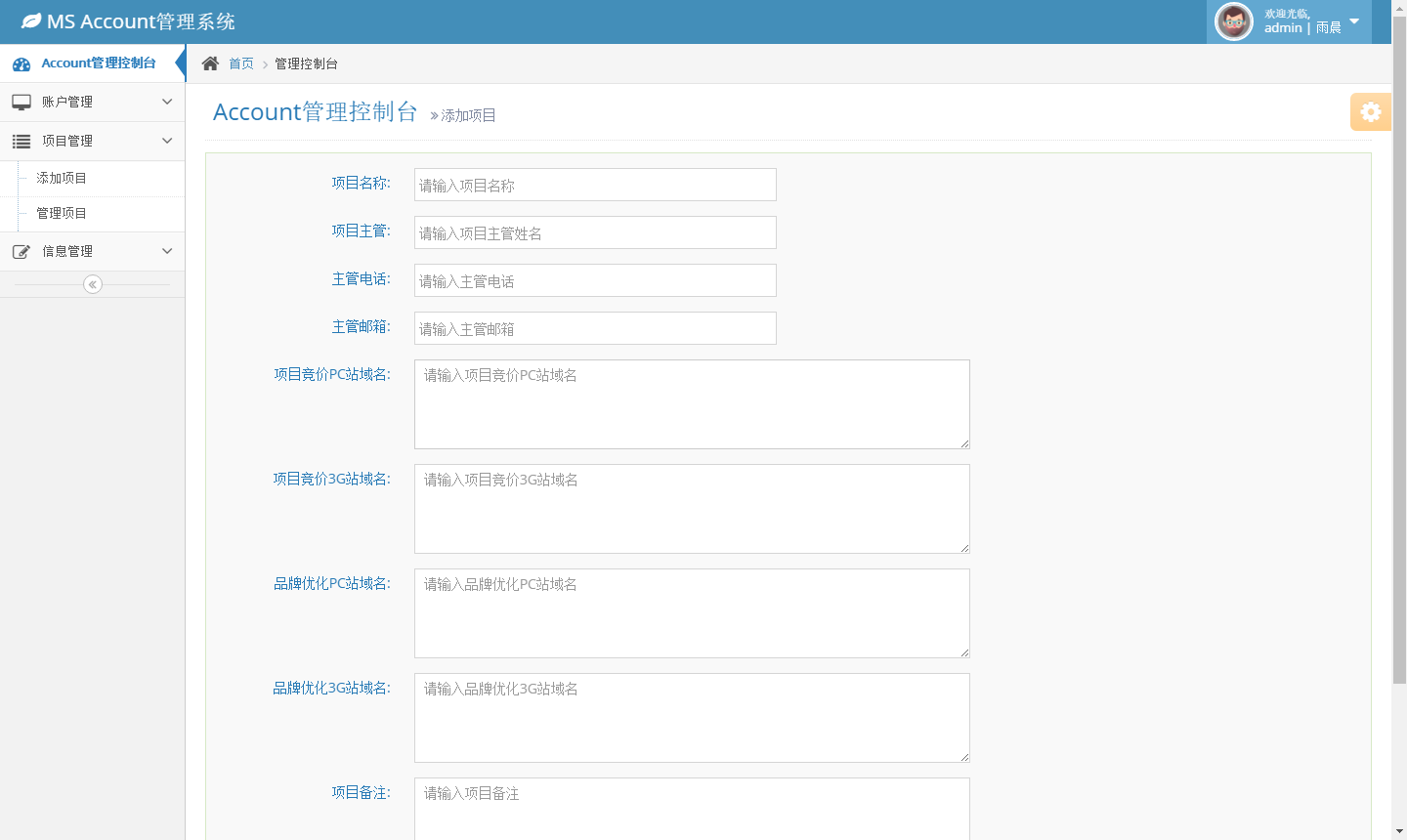The width and height of the screenshot is (1407, 840).
Task: Click the dashboard icon beside Account管理控制台
Action: 21,64
